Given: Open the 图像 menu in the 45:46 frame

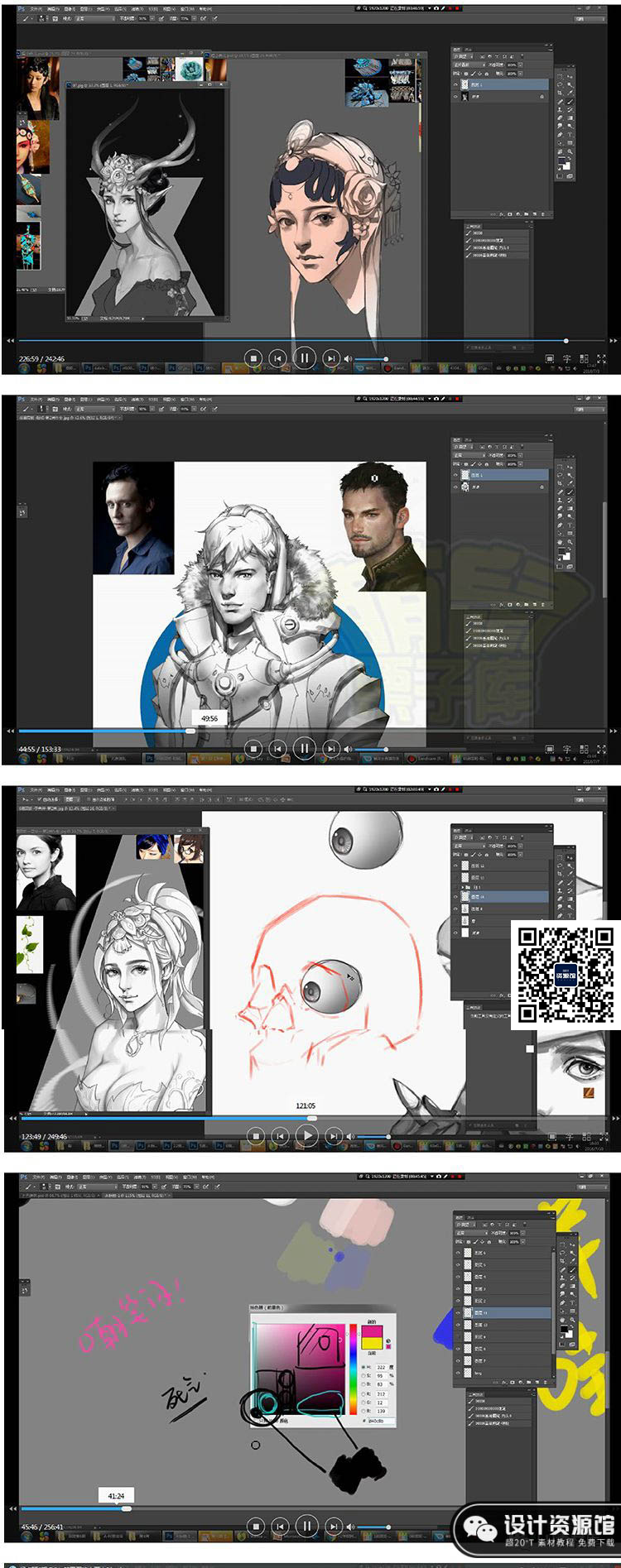Looking at the screenshot, I should click(73, 1176).
